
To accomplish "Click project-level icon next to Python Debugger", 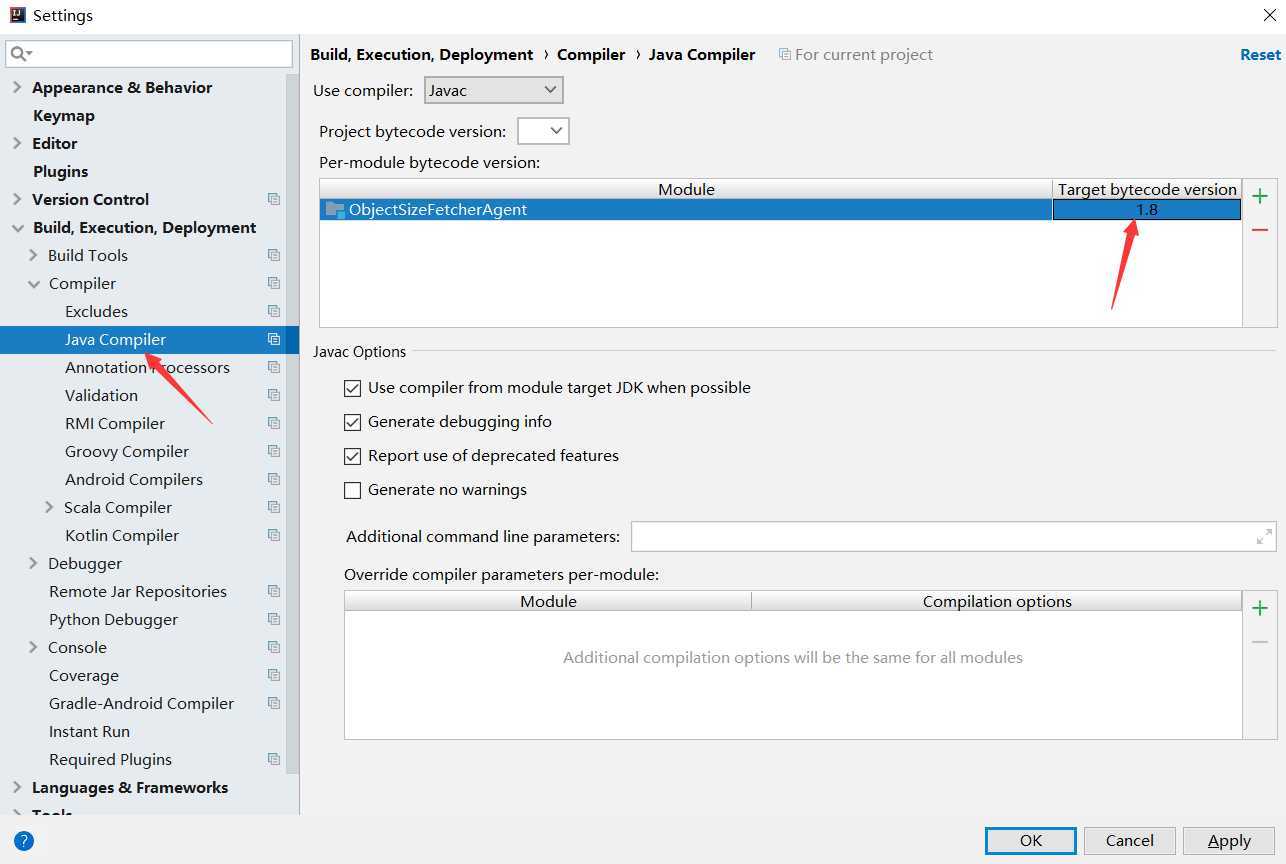I will [x=274, y=619].
